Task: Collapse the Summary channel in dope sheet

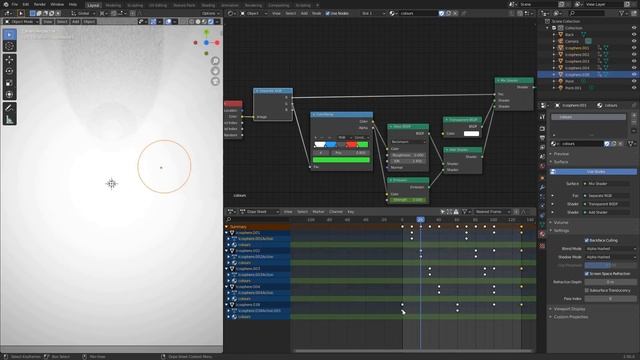Action: coord(227,227)
